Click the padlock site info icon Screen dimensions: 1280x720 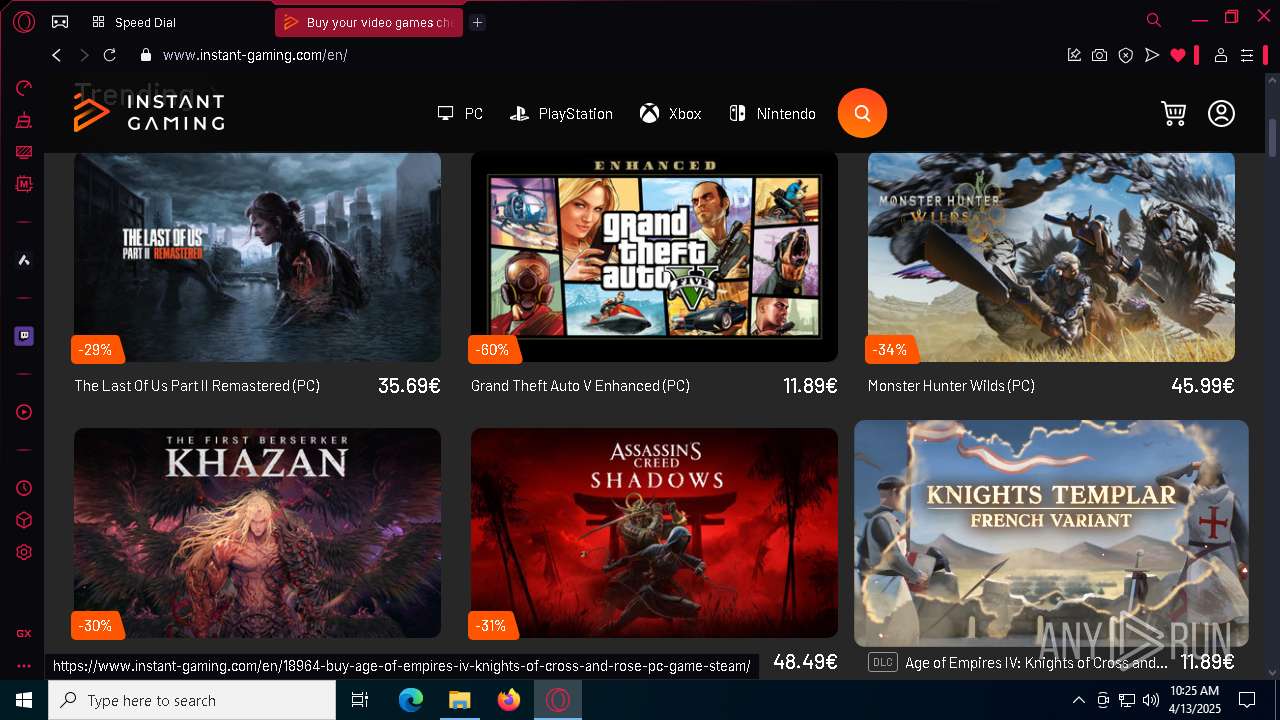146,55
